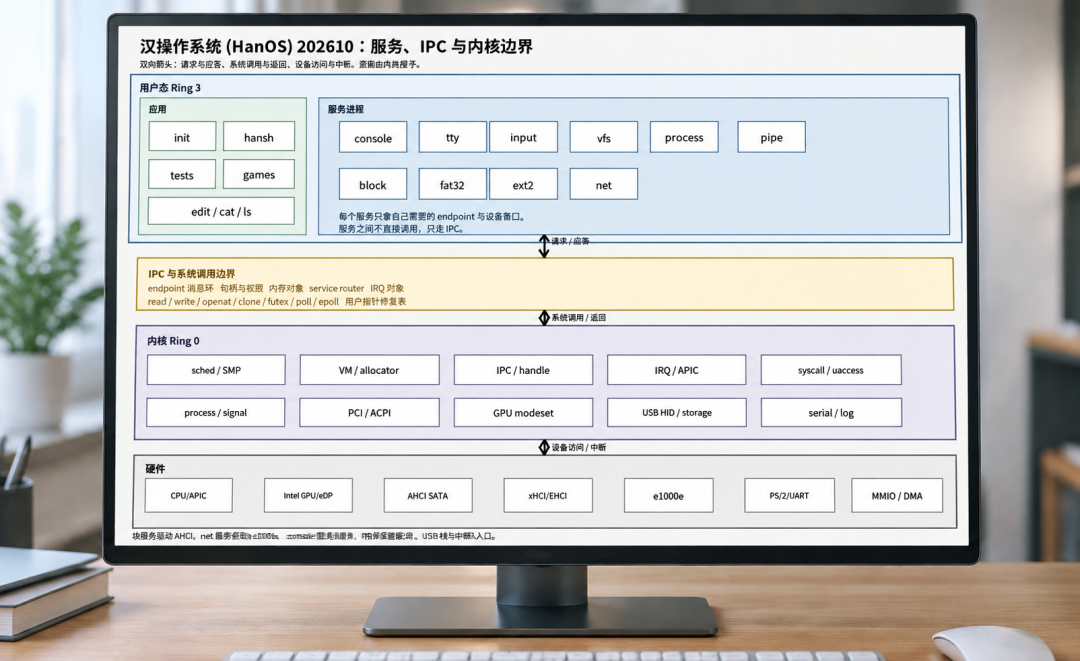This screenshot has width=1080, height=661.
Task: Click the tty service box
Action: [453, 137]
